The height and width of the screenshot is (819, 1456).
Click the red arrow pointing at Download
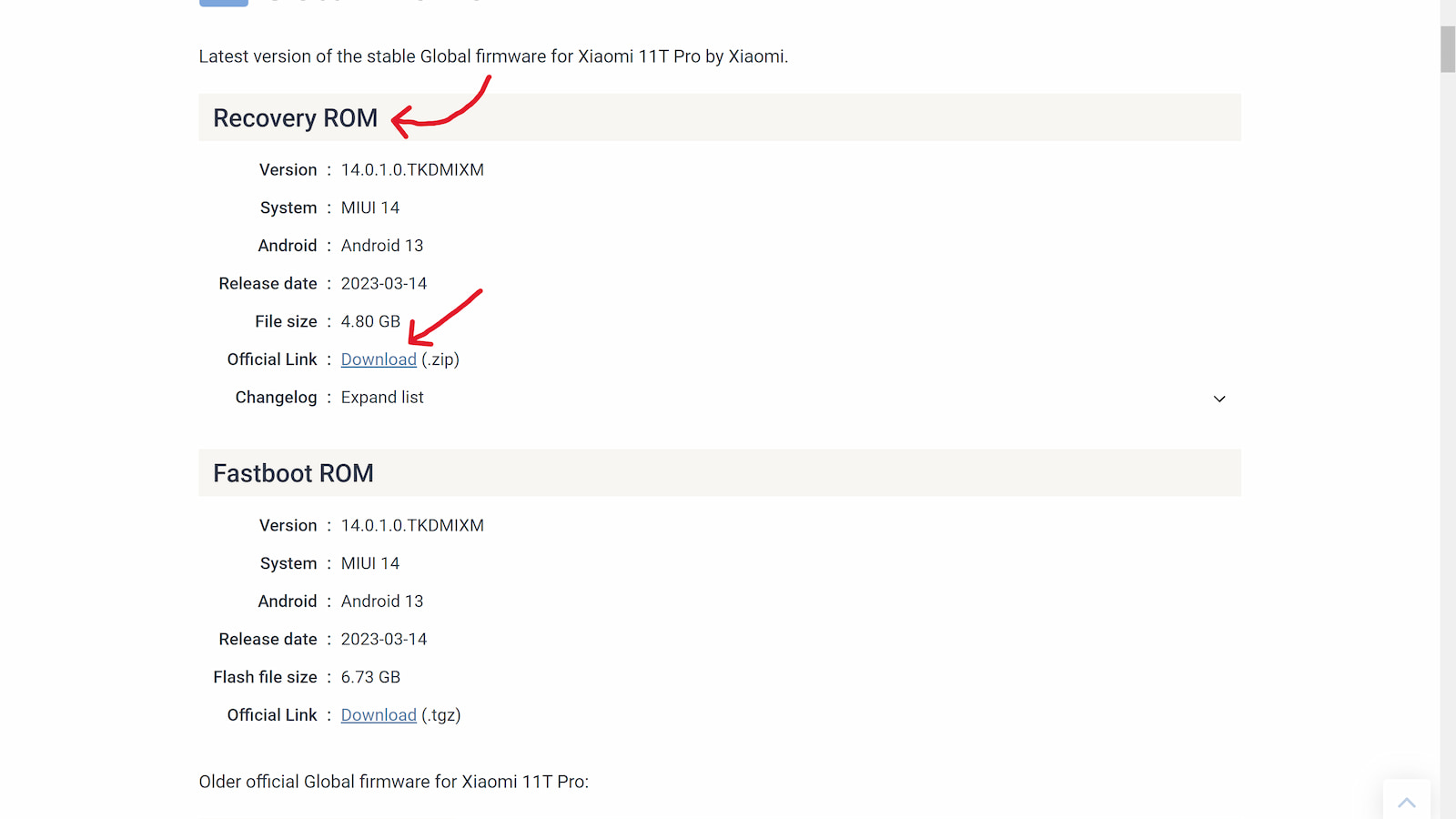[444, 317]
